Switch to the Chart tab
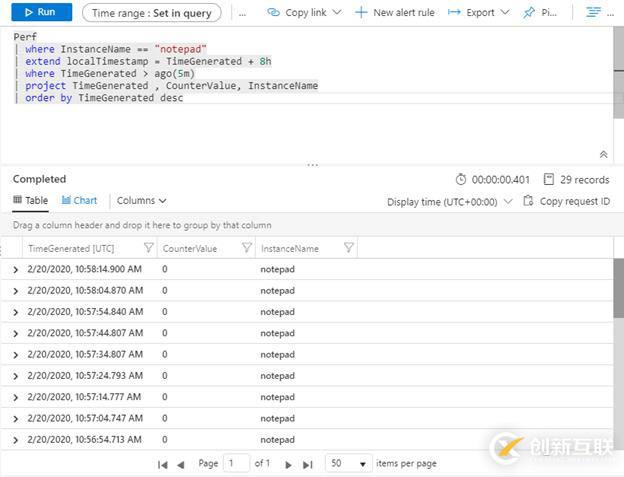The width and height of the screenshot is (624, 477). 80,200
